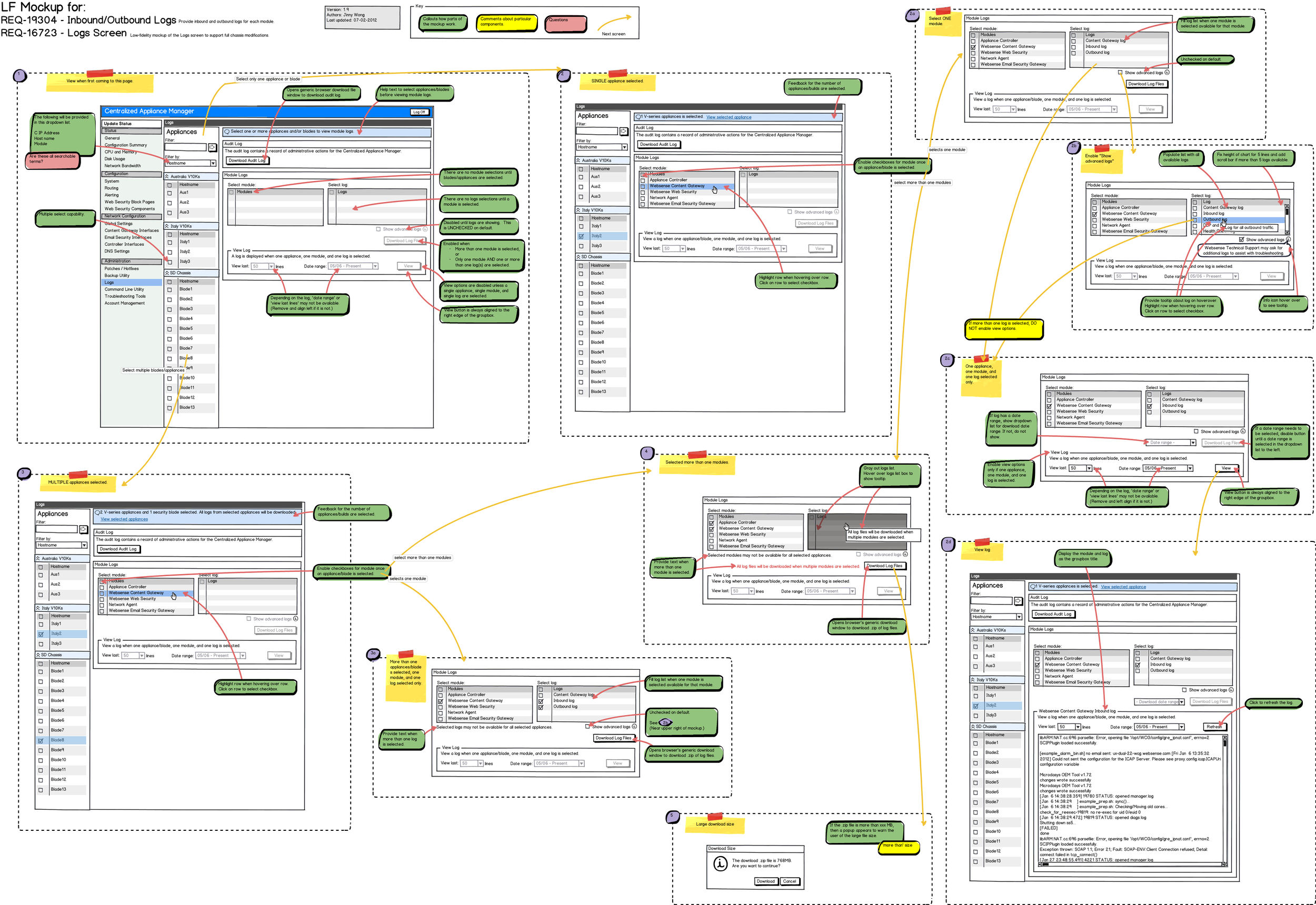
Task: Click Filter text field in panel 2d
Action: 992,600
